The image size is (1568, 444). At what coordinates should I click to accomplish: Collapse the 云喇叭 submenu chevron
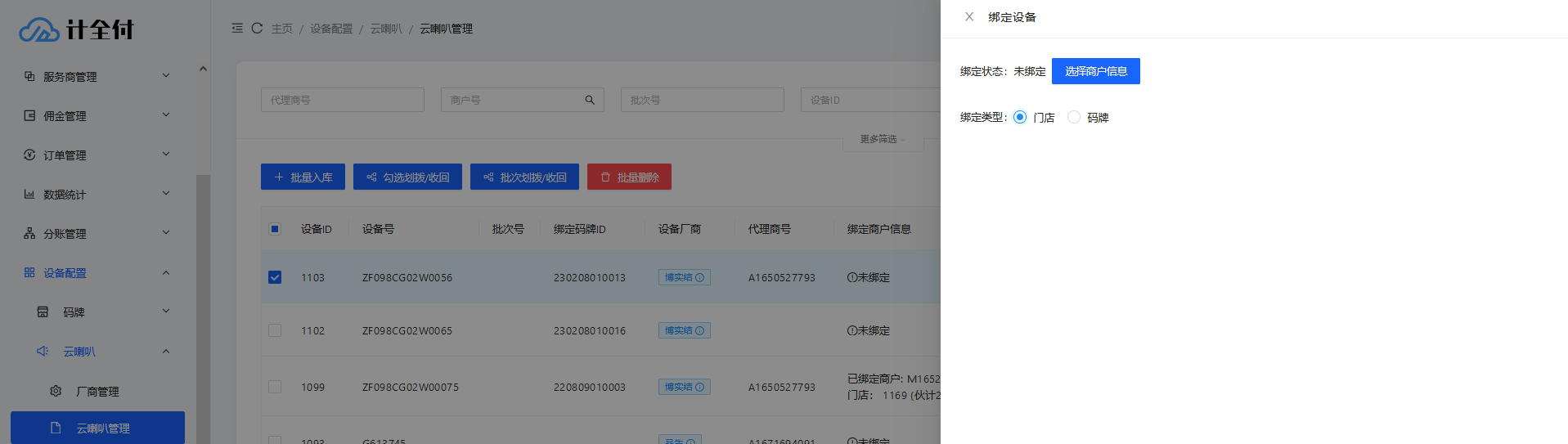point(166,351)
